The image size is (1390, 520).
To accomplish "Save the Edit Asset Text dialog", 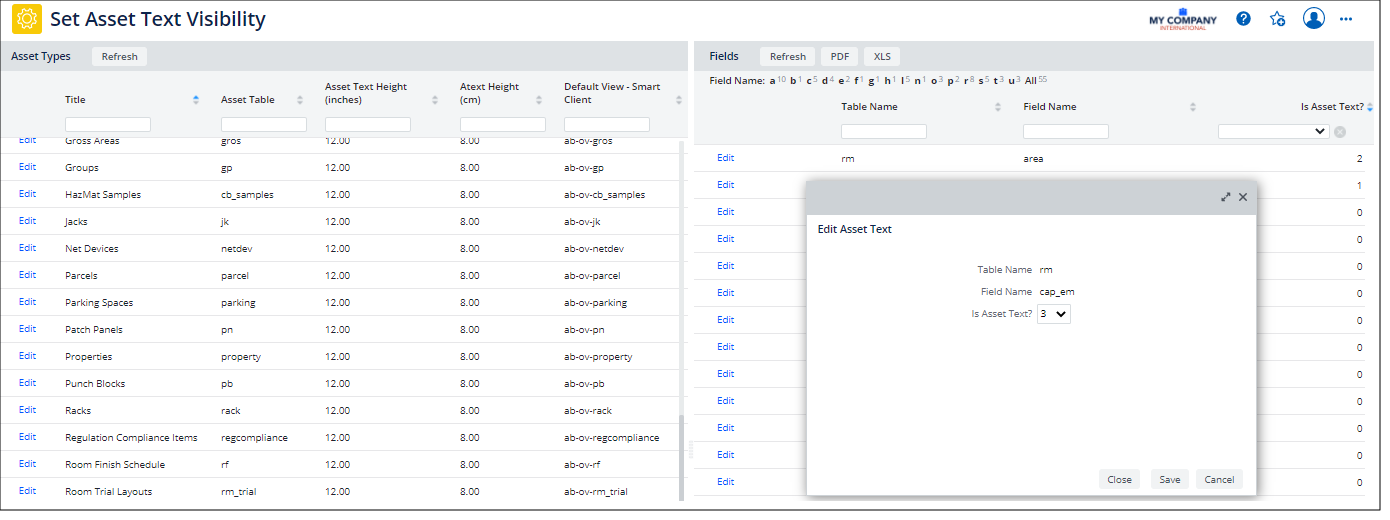I will pyautogui.click(x=1169, y=479).
